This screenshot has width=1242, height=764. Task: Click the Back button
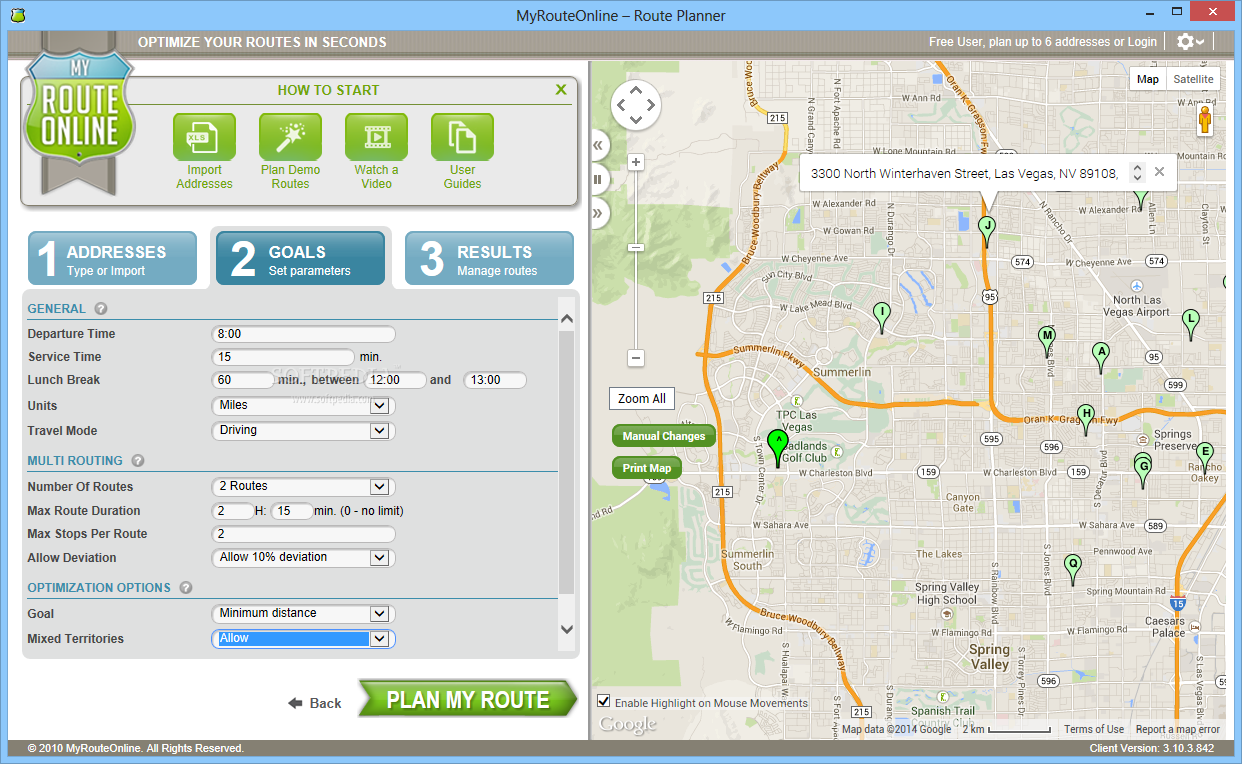(x=315, y=703)
